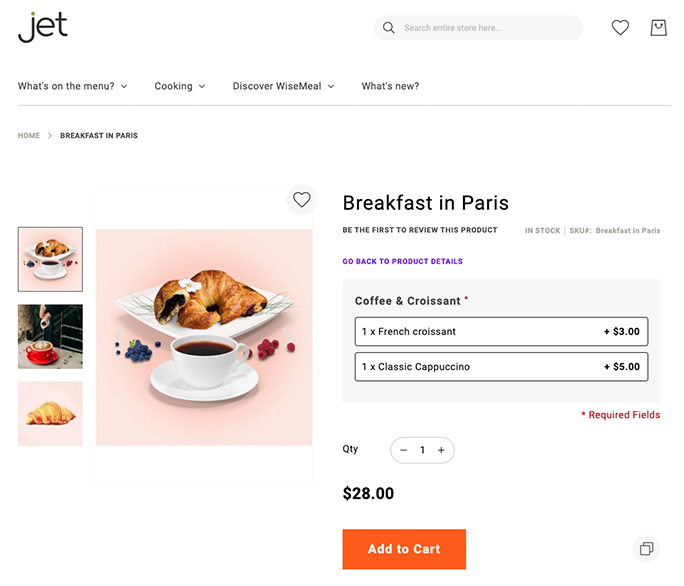Click the Home breadcrumb link
Screen dimensions: 684x586
pyautogui.click(x=29, y=136)
